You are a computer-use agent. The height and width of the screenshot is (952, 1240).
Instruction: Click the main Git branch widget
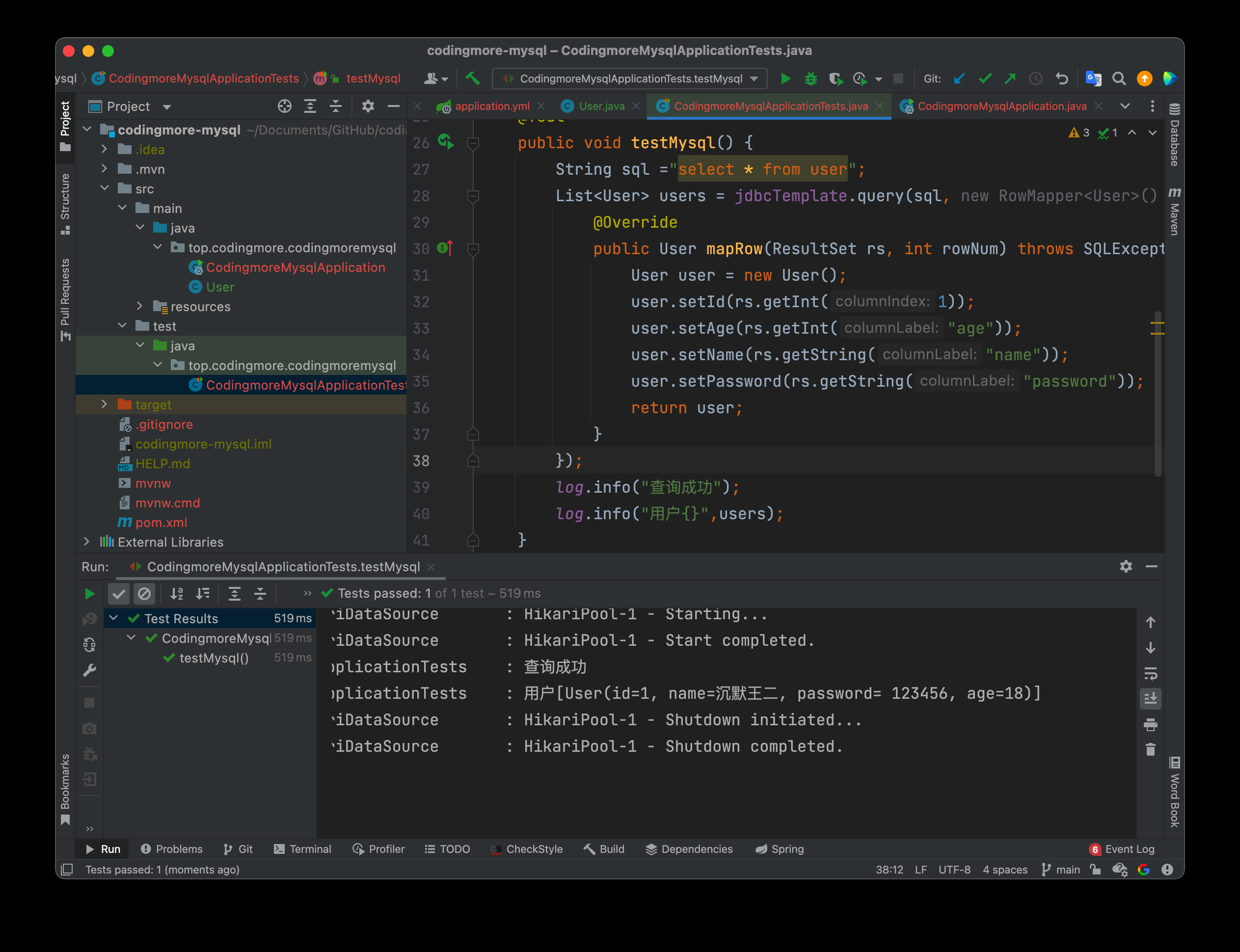[1061, 869]
